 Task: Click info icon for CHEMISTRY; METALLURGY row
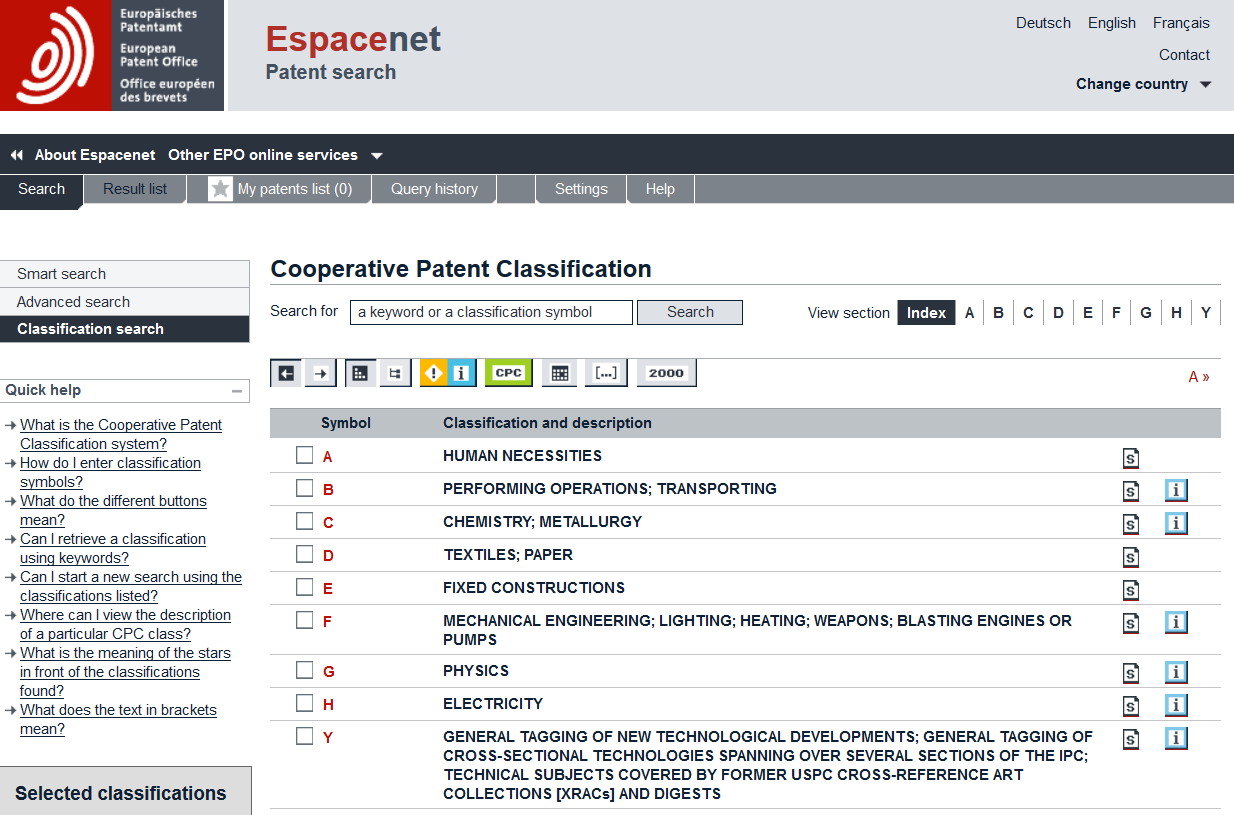coord(1176,523)
